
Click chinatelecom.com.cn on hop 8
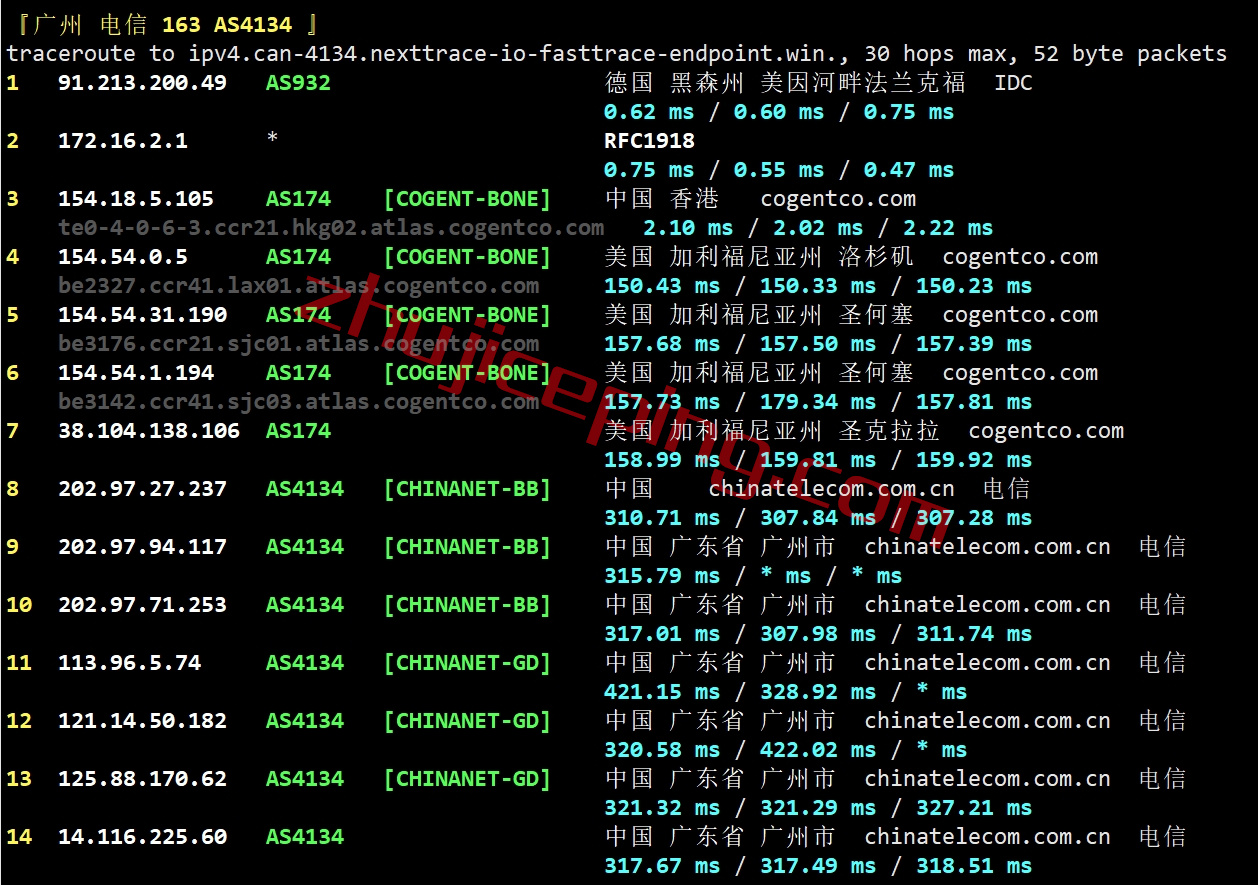[831, 489]
